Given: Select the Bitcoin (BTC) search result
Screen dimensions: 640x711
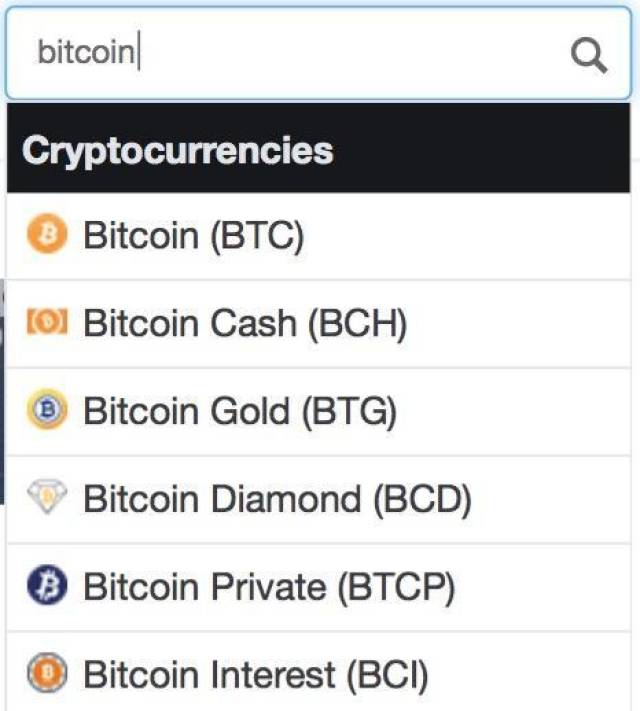Looking at the screenshot, I should pyautogui.click(x=193, y=236).
